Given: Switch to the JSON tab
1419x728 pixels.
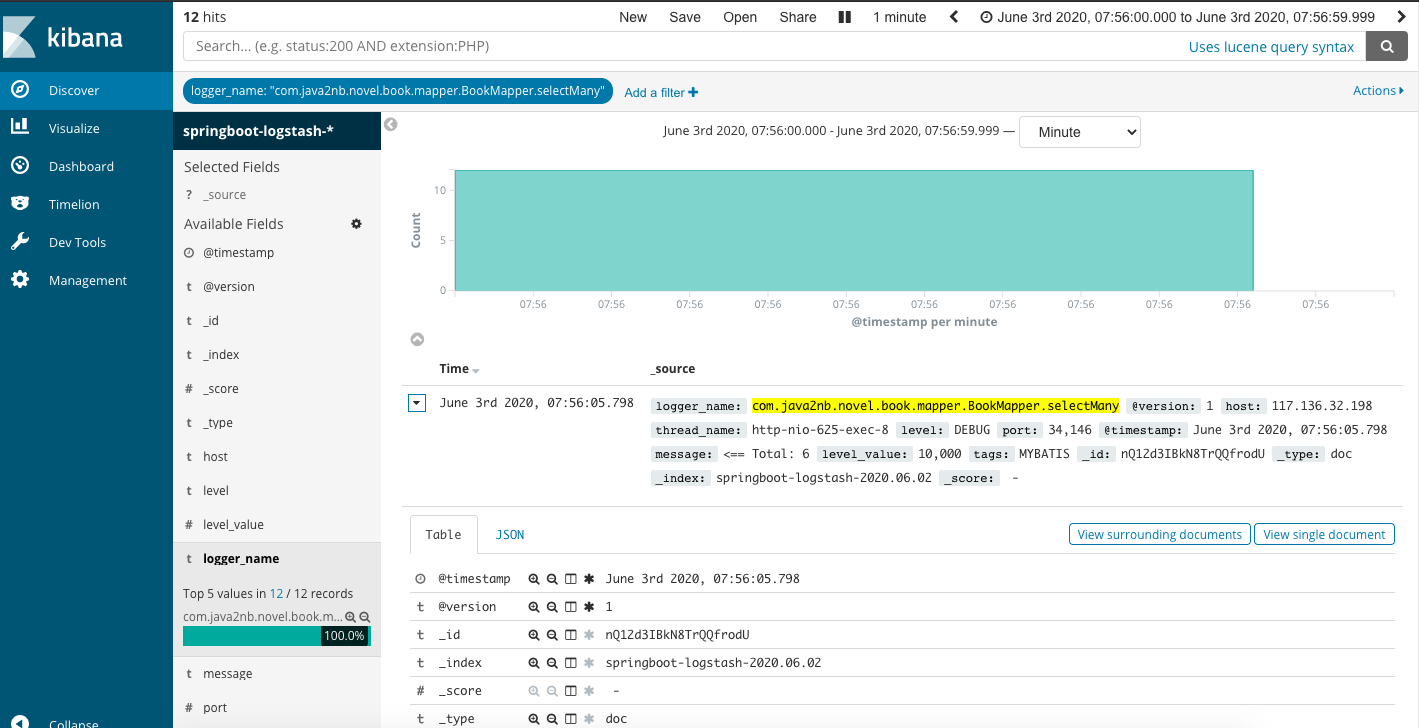Looking at the screenshot, I should coord(510,535).
